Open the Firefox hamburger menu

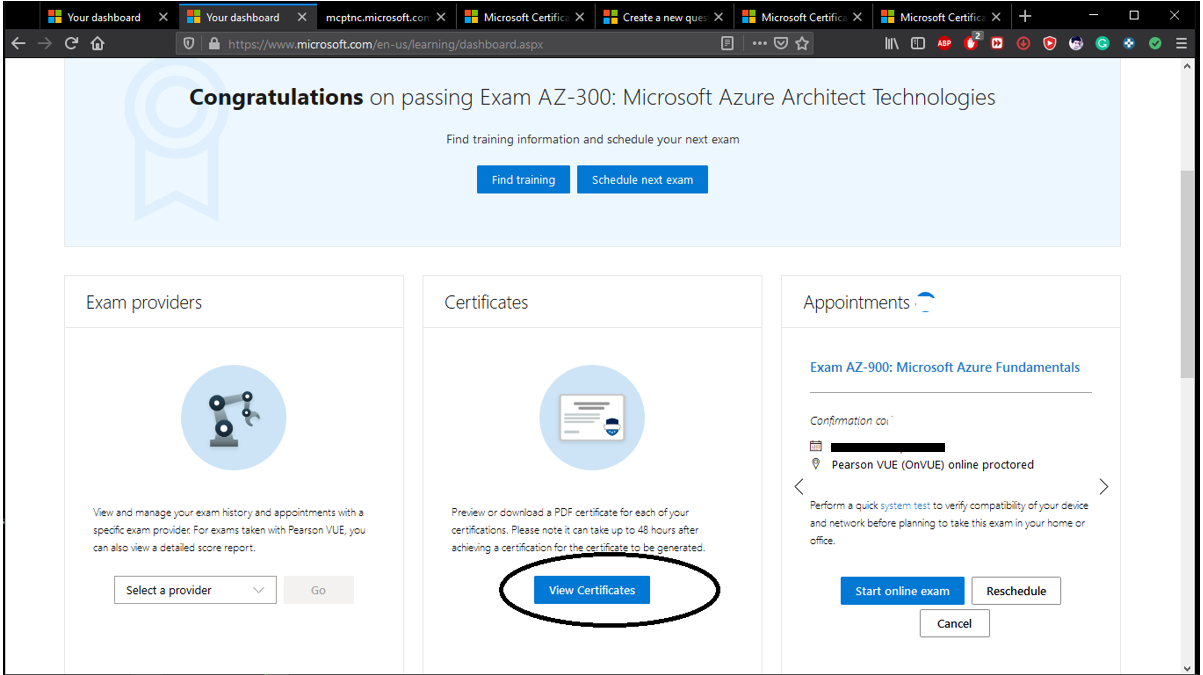1182,44
